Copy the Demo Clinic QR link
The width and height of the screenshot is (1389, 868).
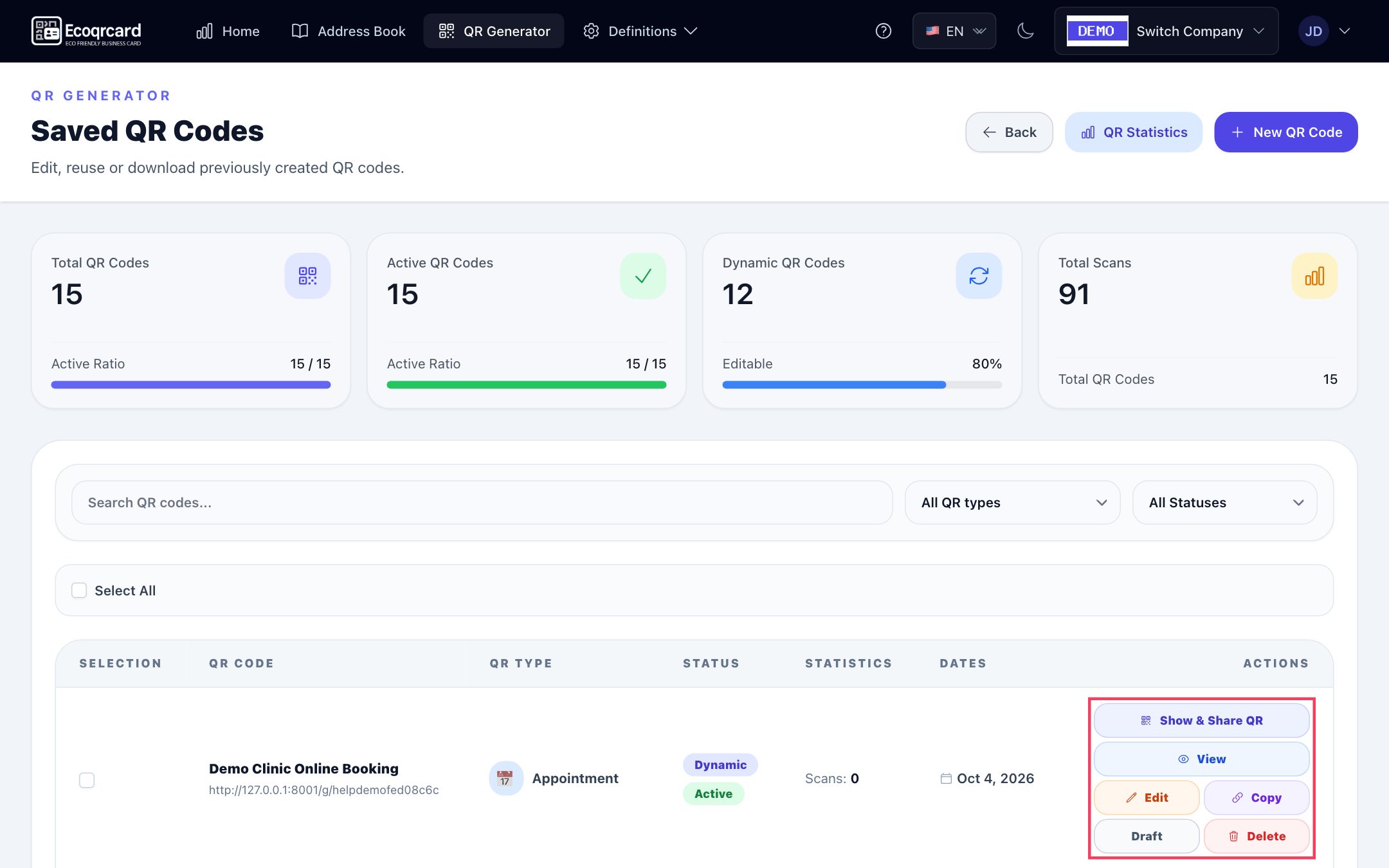click(x=1257, y=798)
